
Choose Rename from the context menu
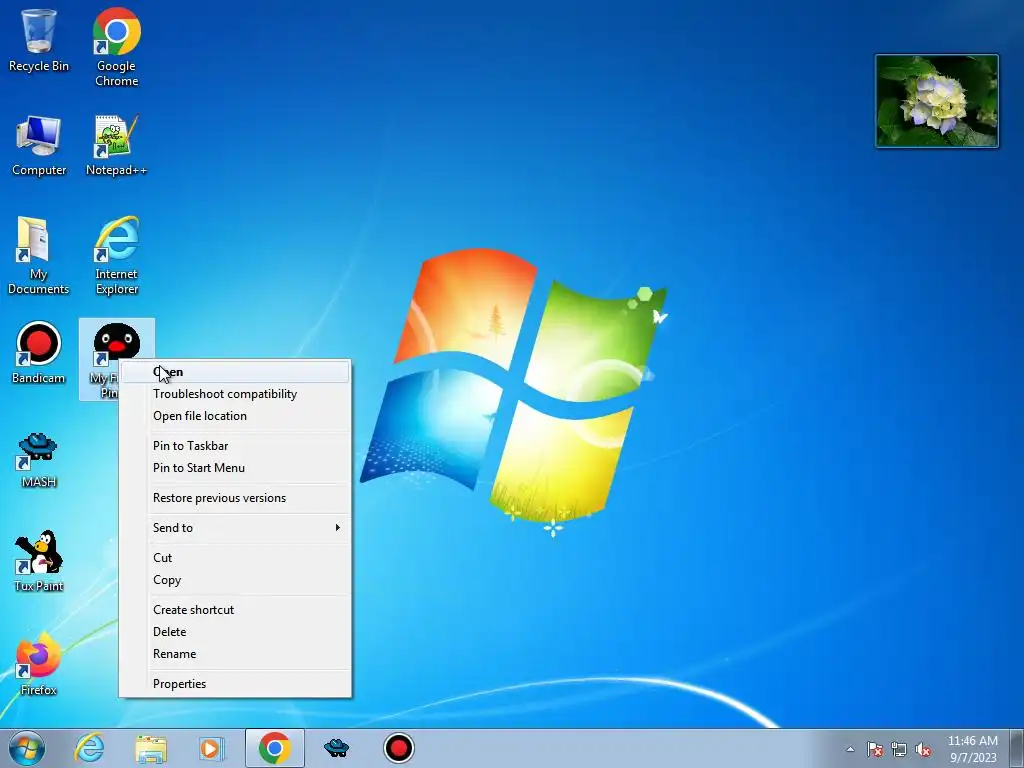[x=236, y=654]
